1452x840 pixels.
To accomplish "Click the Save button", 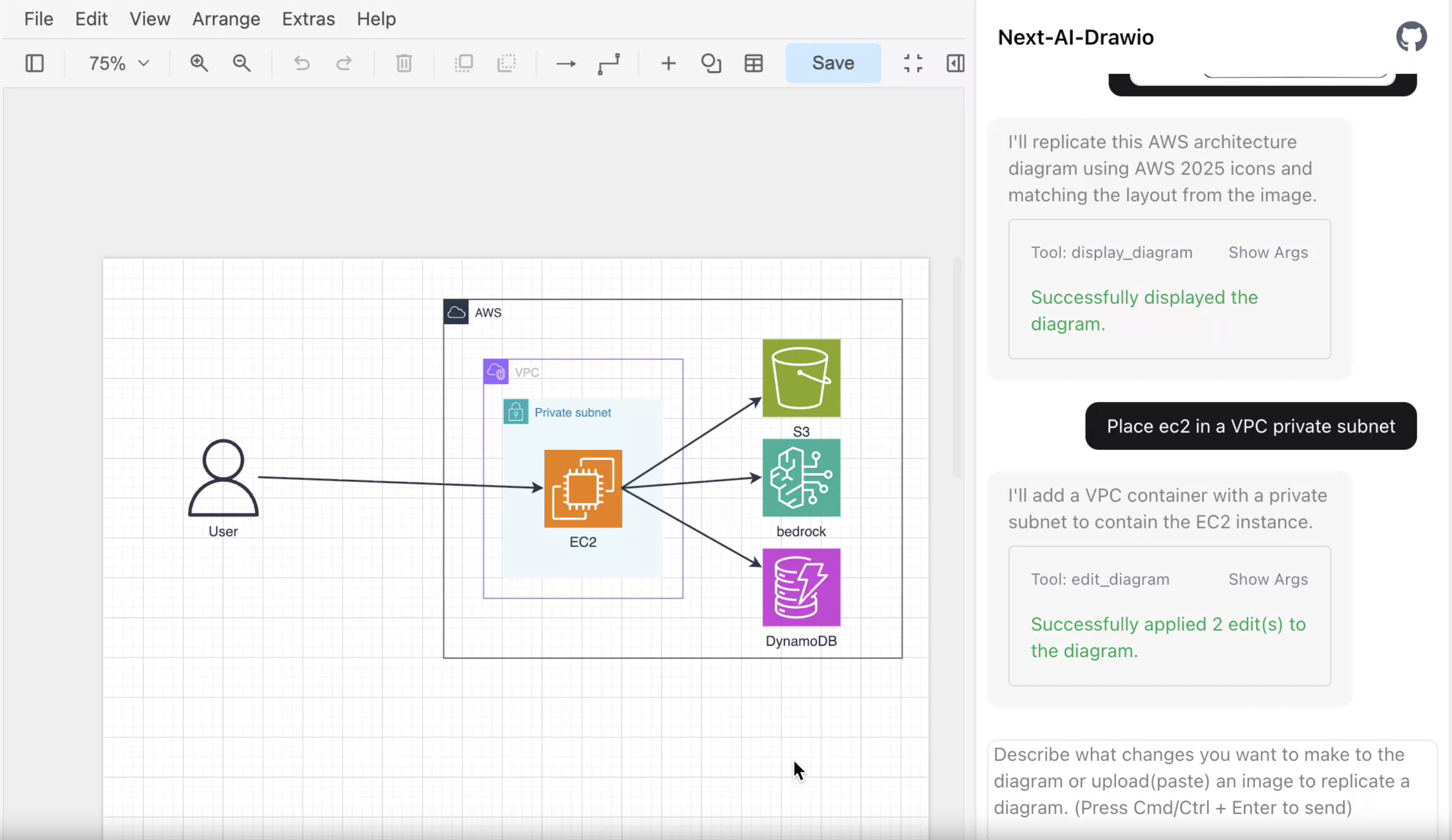I will coord(832,63).
